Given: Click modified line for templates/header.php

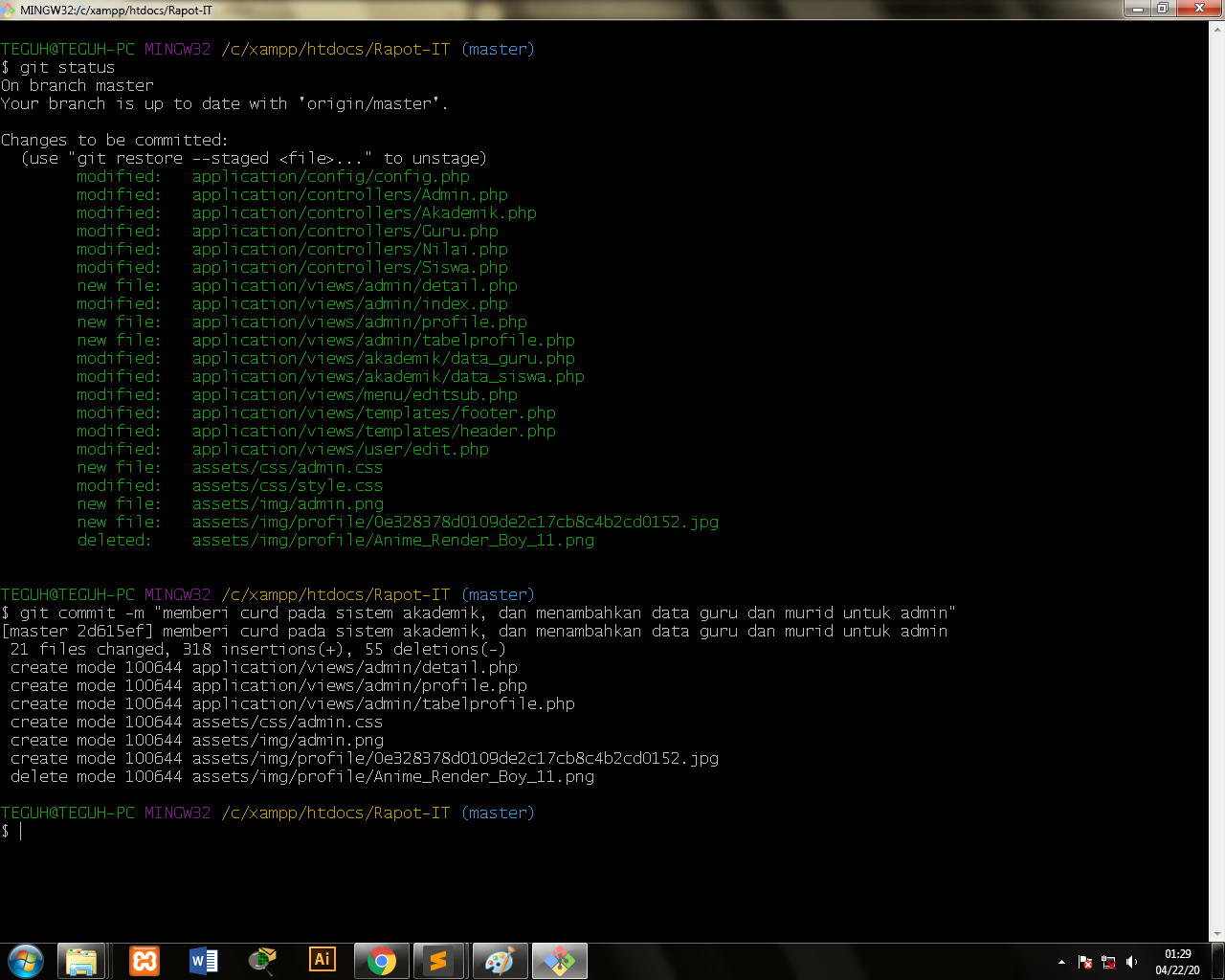Looking at the screenshot, I should [x=317, y=432].
